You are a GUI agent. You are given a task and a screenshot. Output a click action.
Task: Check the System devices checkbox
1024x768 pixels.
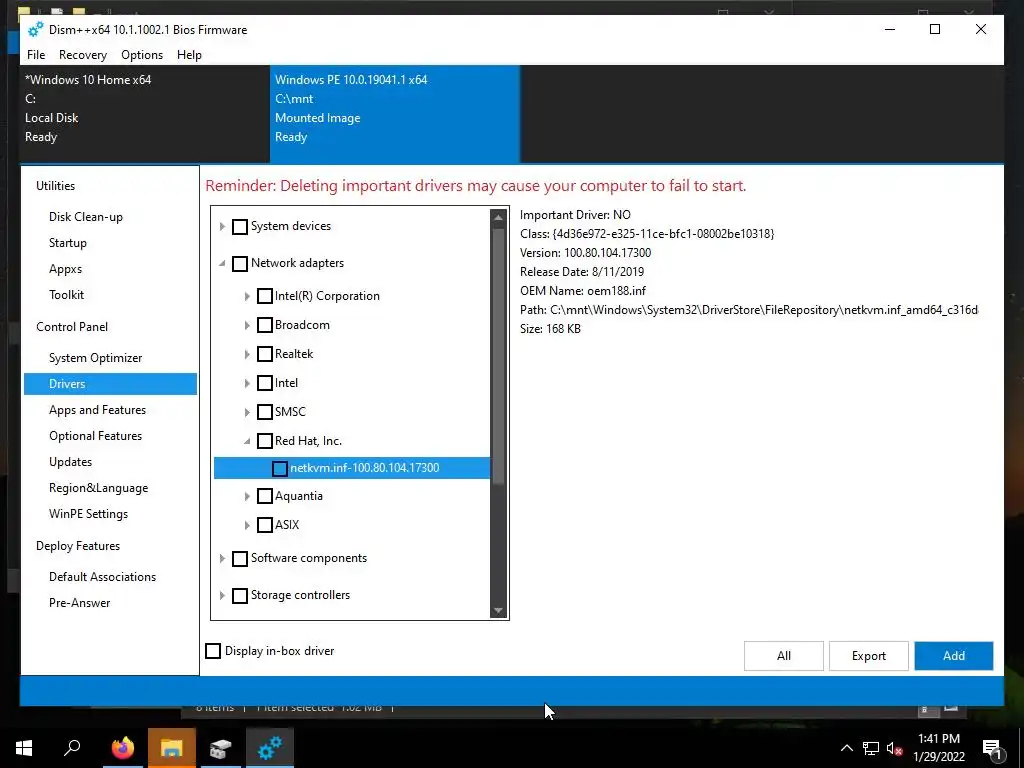tap(240, 227)
